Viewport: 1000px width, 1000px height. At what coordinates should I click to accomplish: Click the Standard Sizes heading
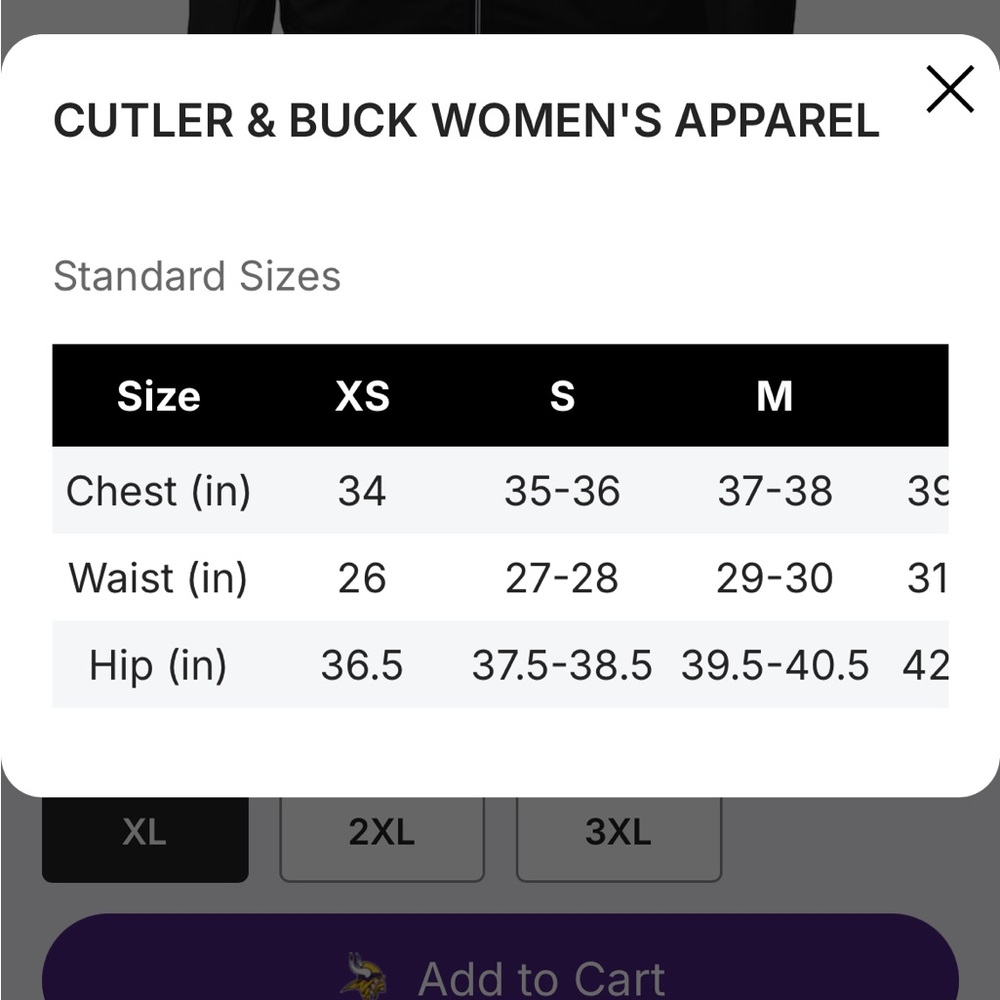point(196,277)
